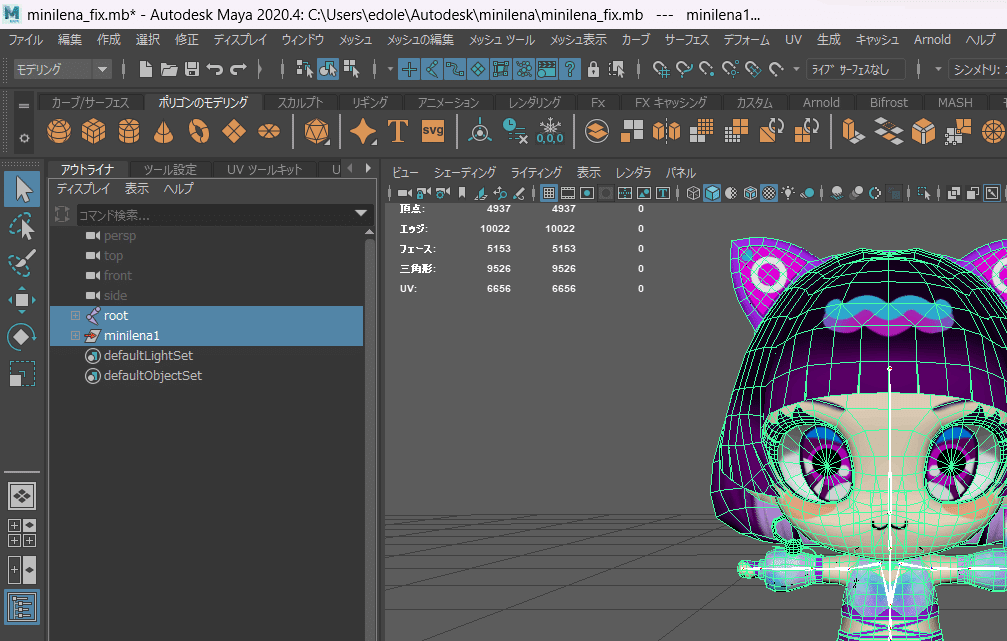Click the open scene folder icon

169,69
